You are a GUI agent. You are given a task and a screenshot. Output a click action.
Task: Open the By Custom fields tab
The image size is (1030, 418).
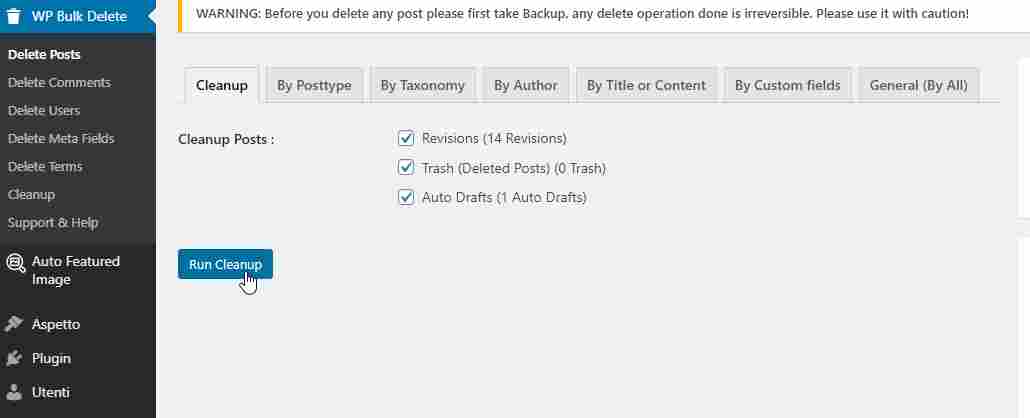pyautogui.click(x=788, y=85)
